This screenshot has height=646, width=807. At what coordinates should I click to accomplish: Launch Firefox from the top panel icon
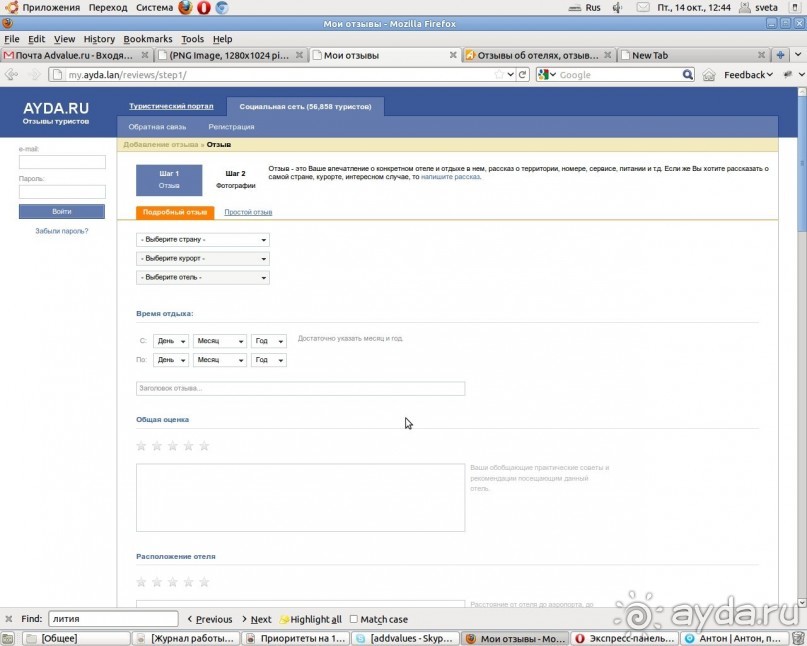185,7
